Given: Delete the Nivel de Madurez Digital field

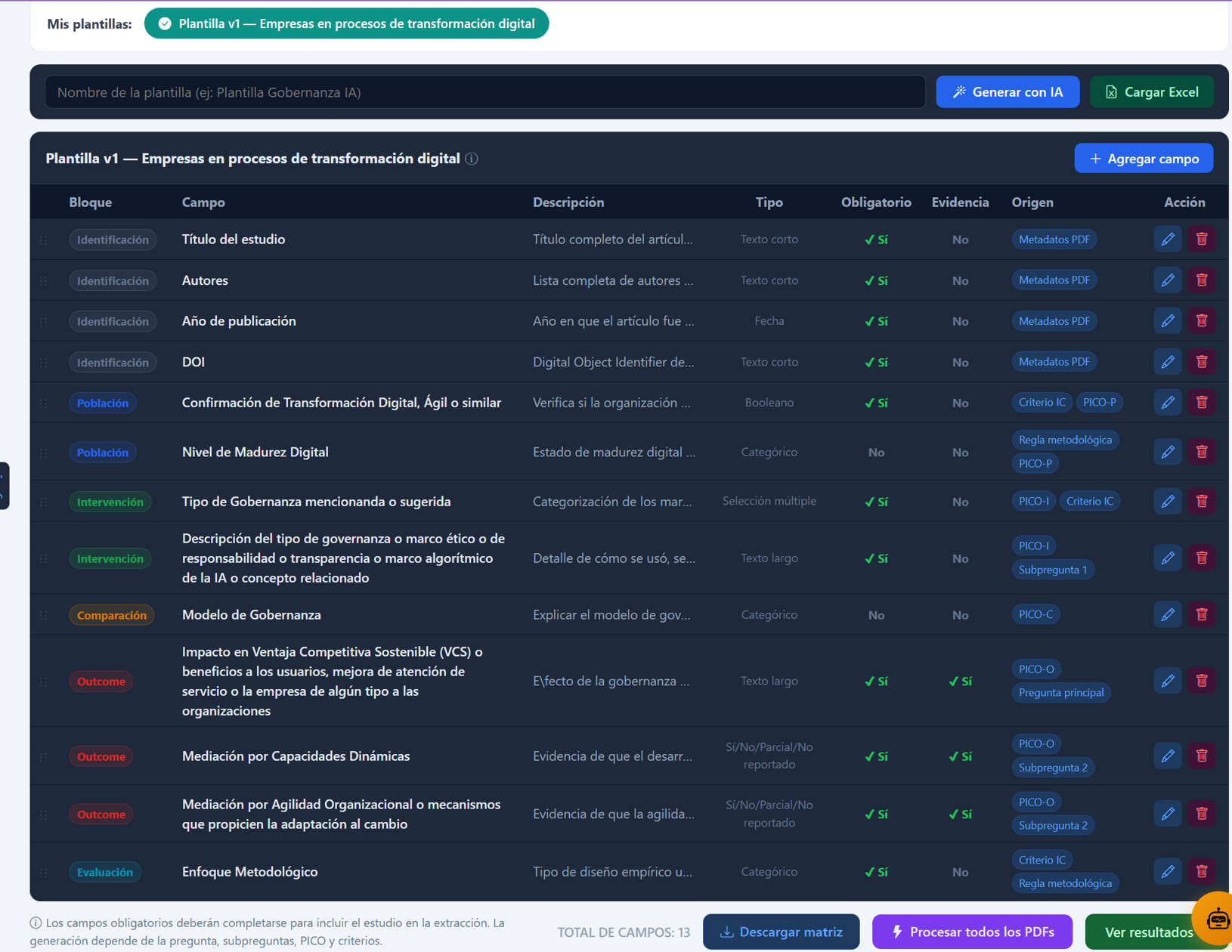Looking at the screenshot, I should point(1201,452).
